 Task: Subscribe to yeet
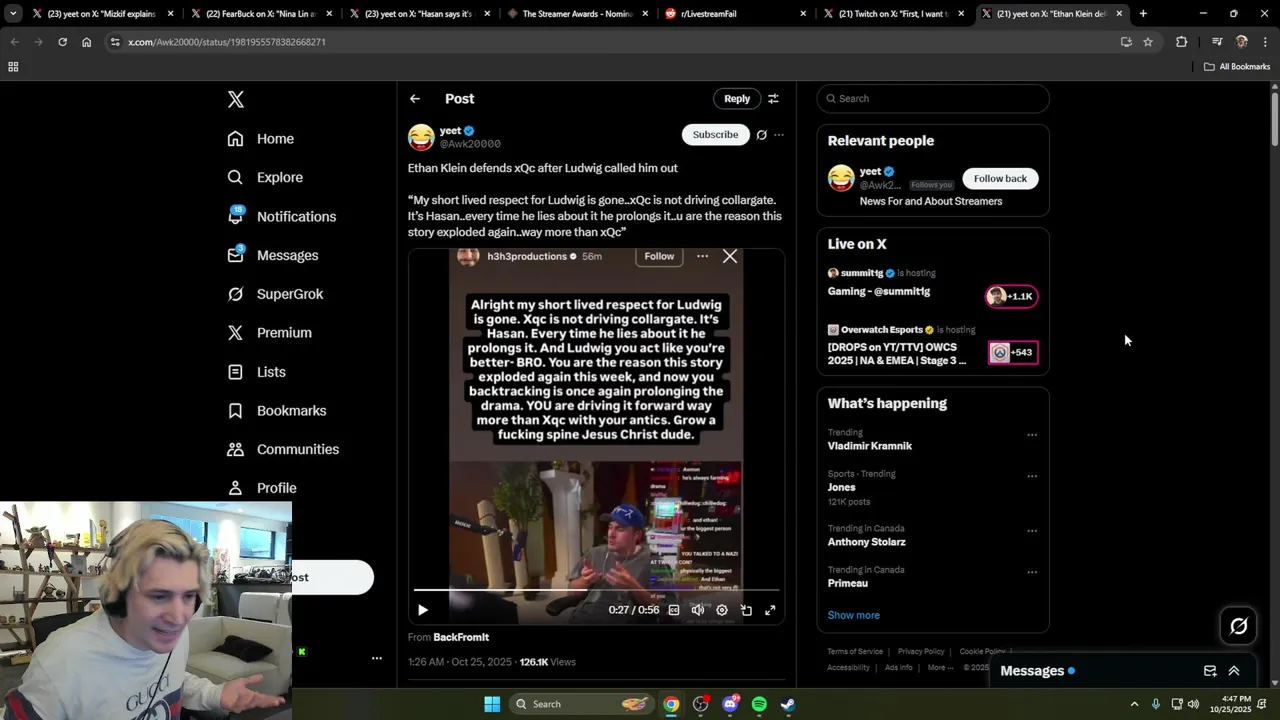[716, 135]
